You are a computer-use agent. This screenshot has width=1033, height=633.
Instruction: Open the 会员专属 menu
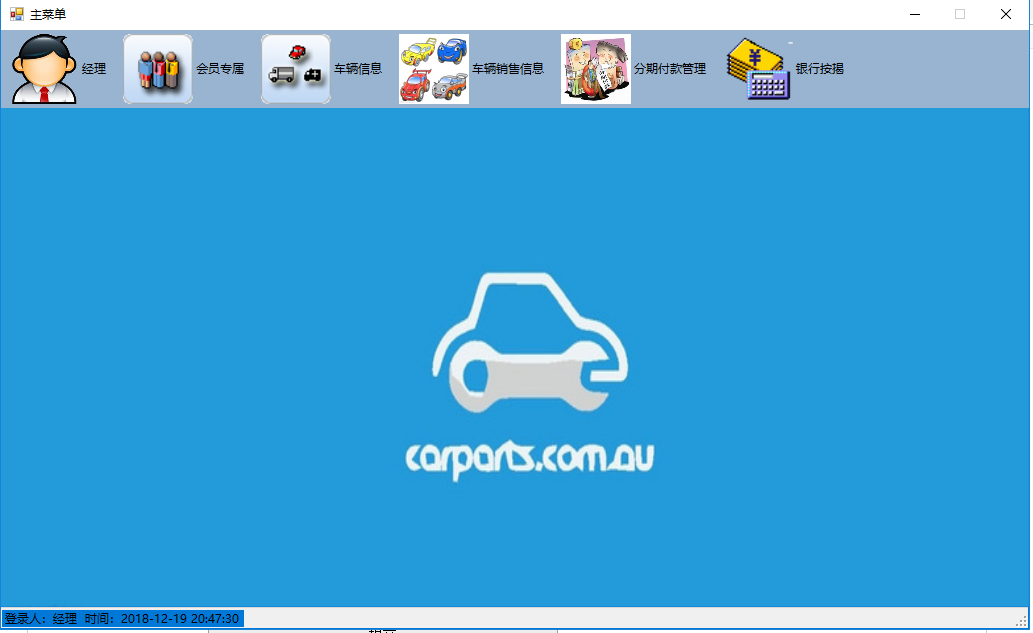pyautogui.click(x=220, y=69)
